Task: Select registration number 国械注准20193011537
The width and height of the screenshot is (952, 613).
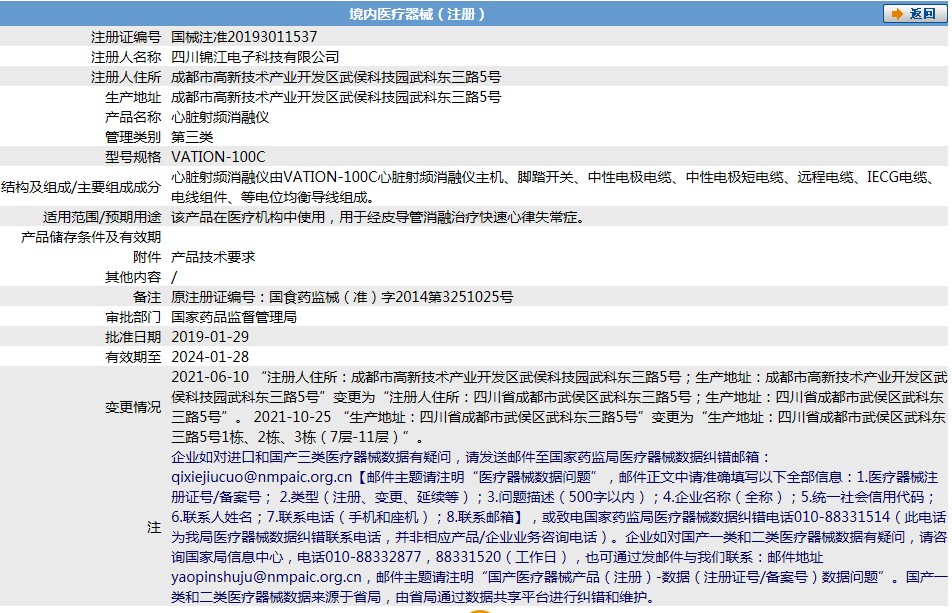Action: click(244, 37)
